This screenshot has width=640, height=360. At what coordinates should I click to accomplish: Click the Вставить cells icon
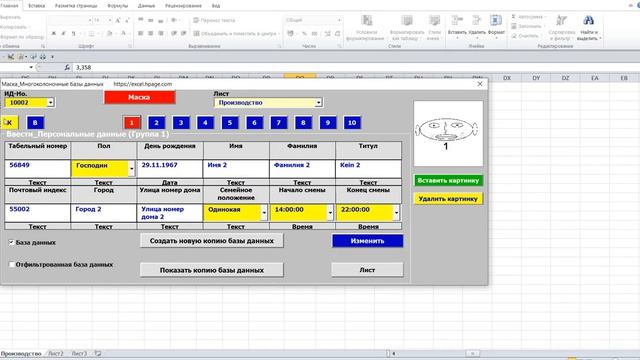(457, 20)
